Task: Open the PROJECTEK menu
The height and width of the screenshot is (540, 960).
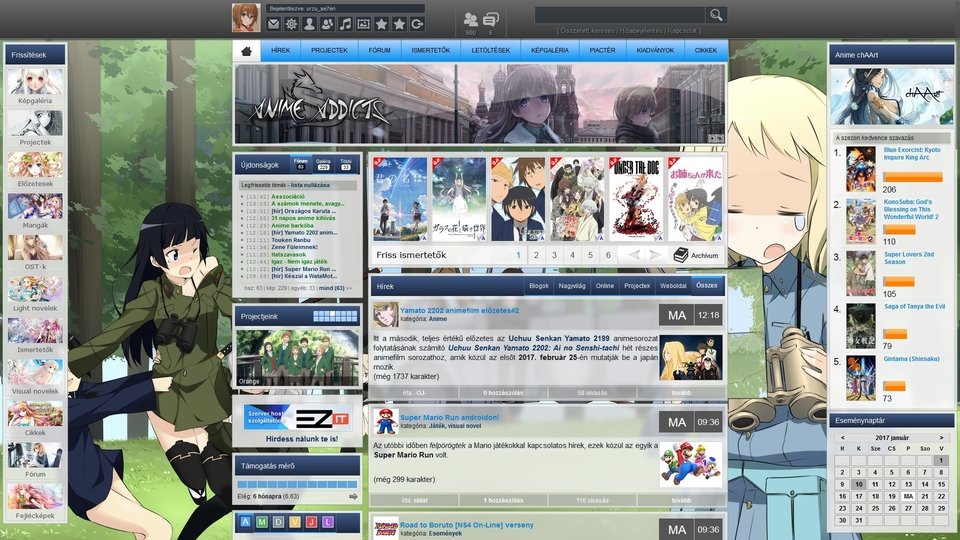Action: tap(329, 51)
